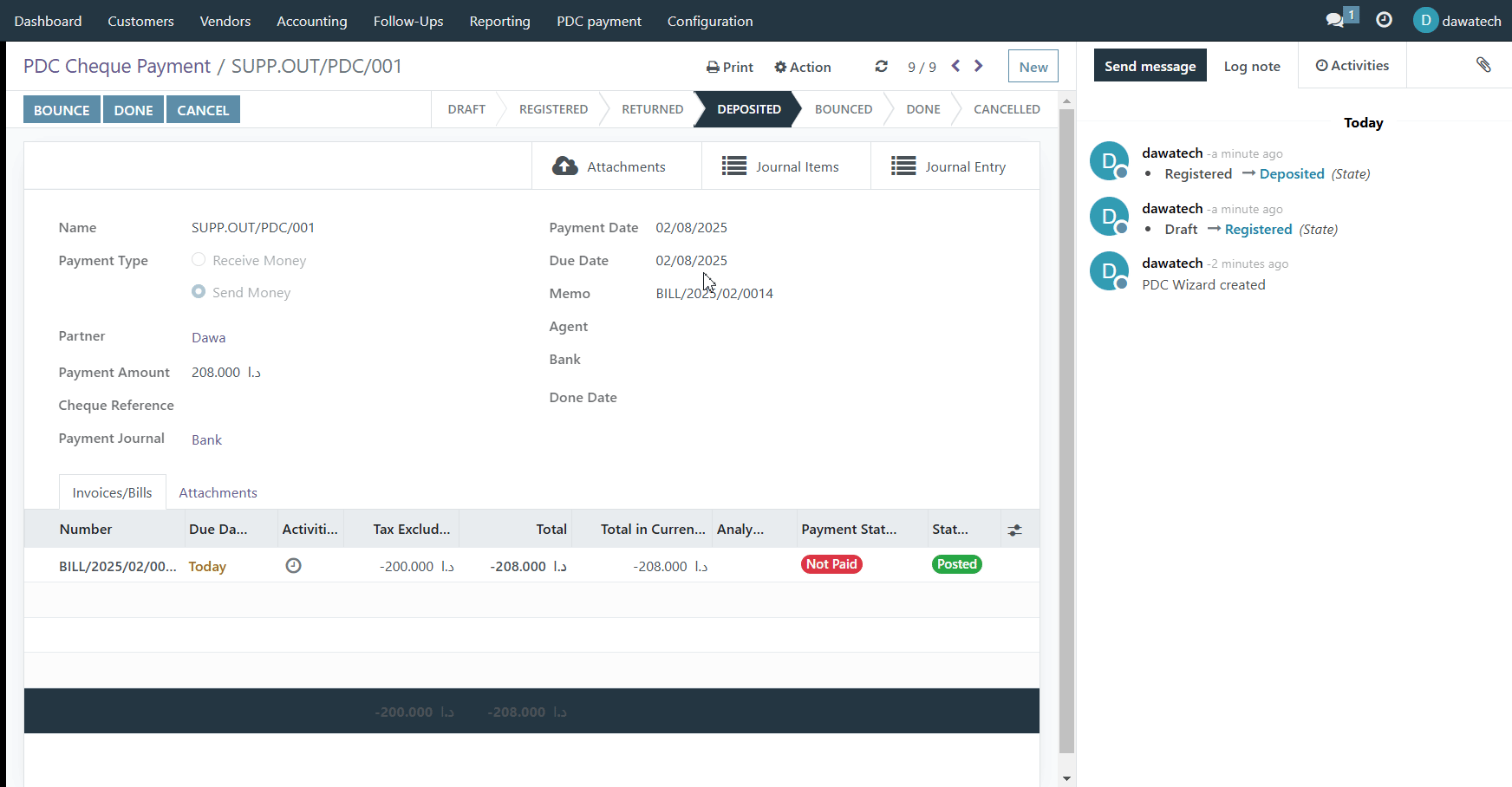Open the optional columns settings icon
The height and width of the screenshot is (787, 1512).
click(x=1015, y=530)
